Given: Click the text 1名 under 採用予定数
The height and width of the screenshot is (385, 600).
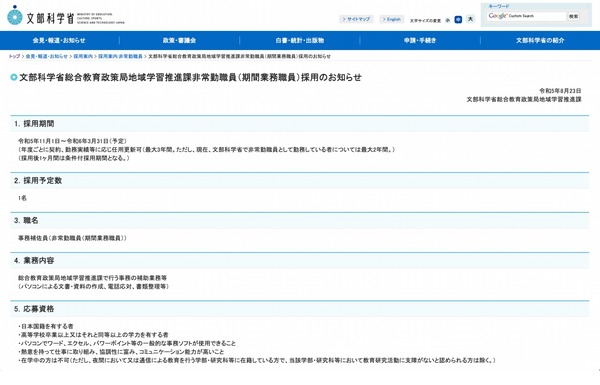Looking at the screenshot, I should (22, 198).
